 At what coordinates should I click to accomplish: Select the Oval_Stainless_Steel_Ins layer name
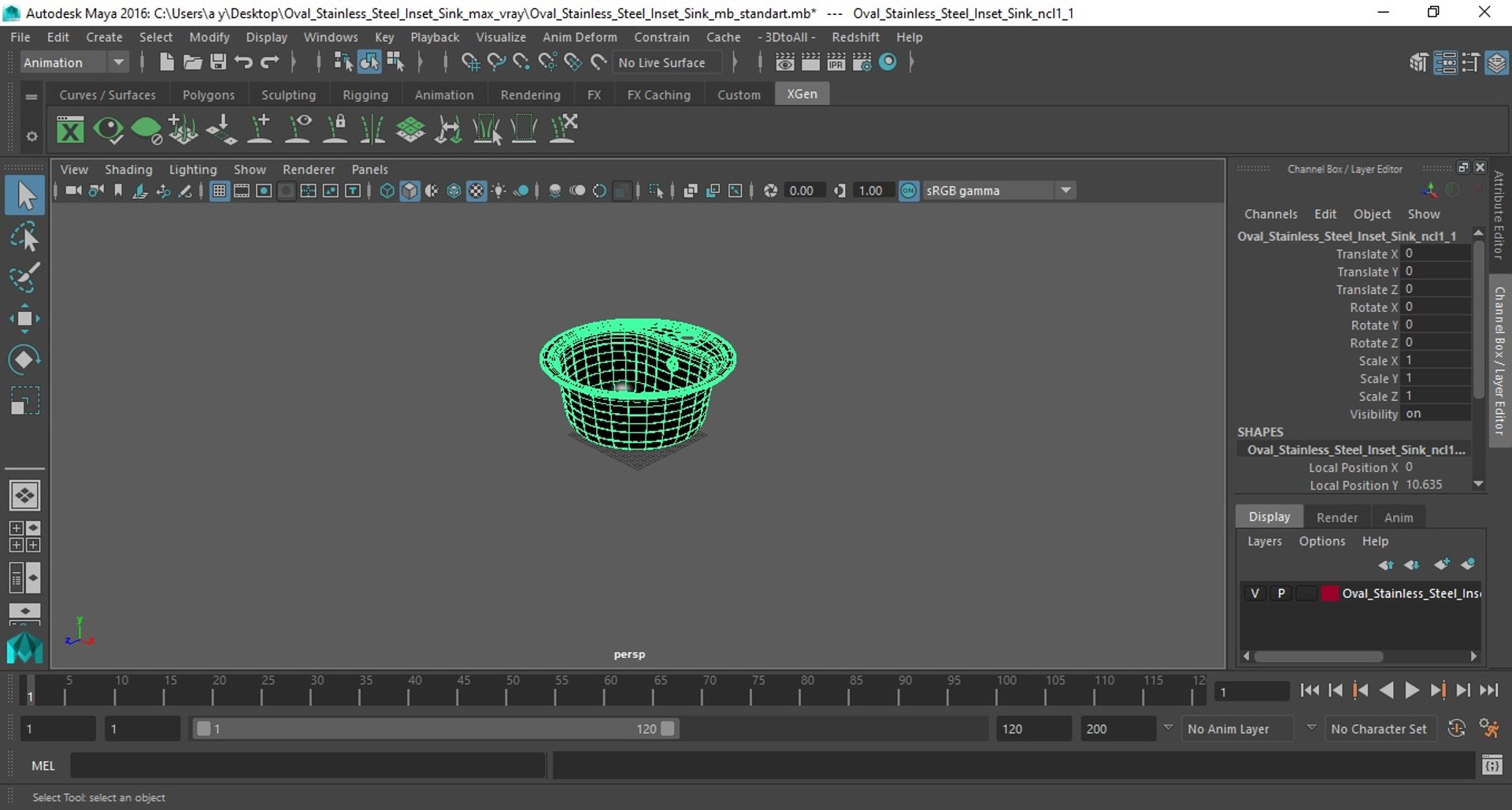1411,593
